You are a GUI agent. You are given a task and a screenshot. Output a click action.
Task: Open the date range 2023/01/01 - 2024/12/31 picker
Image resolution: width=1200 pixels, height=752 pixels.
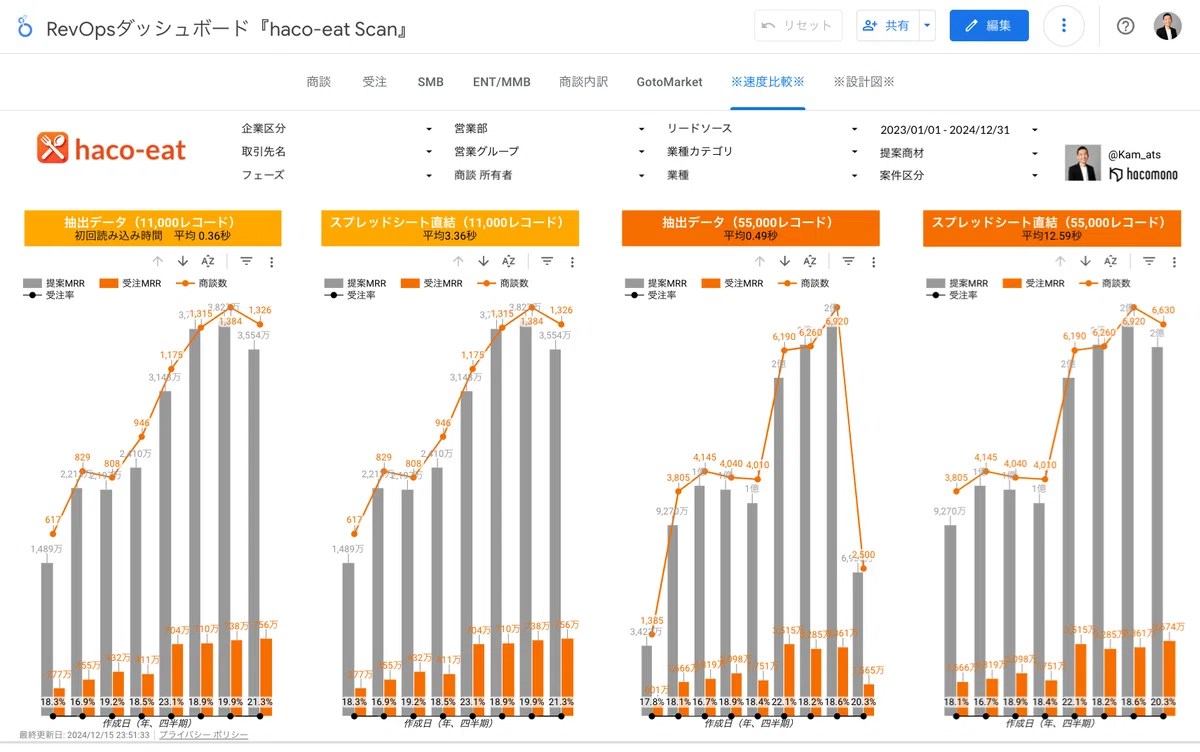tap(959, 130)
